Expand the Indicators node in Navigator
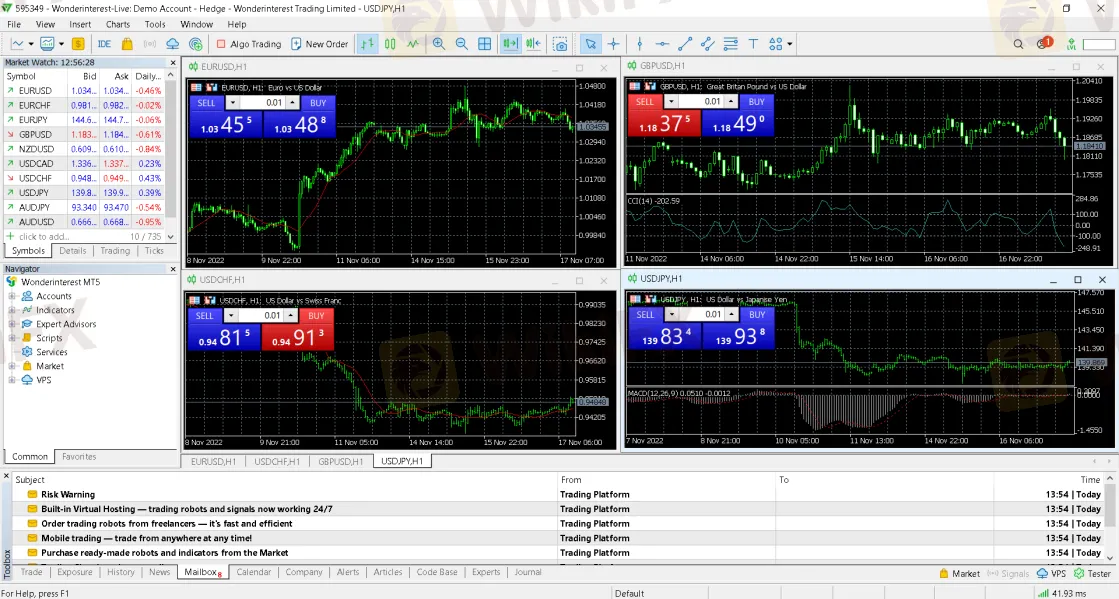1119x599 pixels. pyautogui.click(x=12, y=310)
